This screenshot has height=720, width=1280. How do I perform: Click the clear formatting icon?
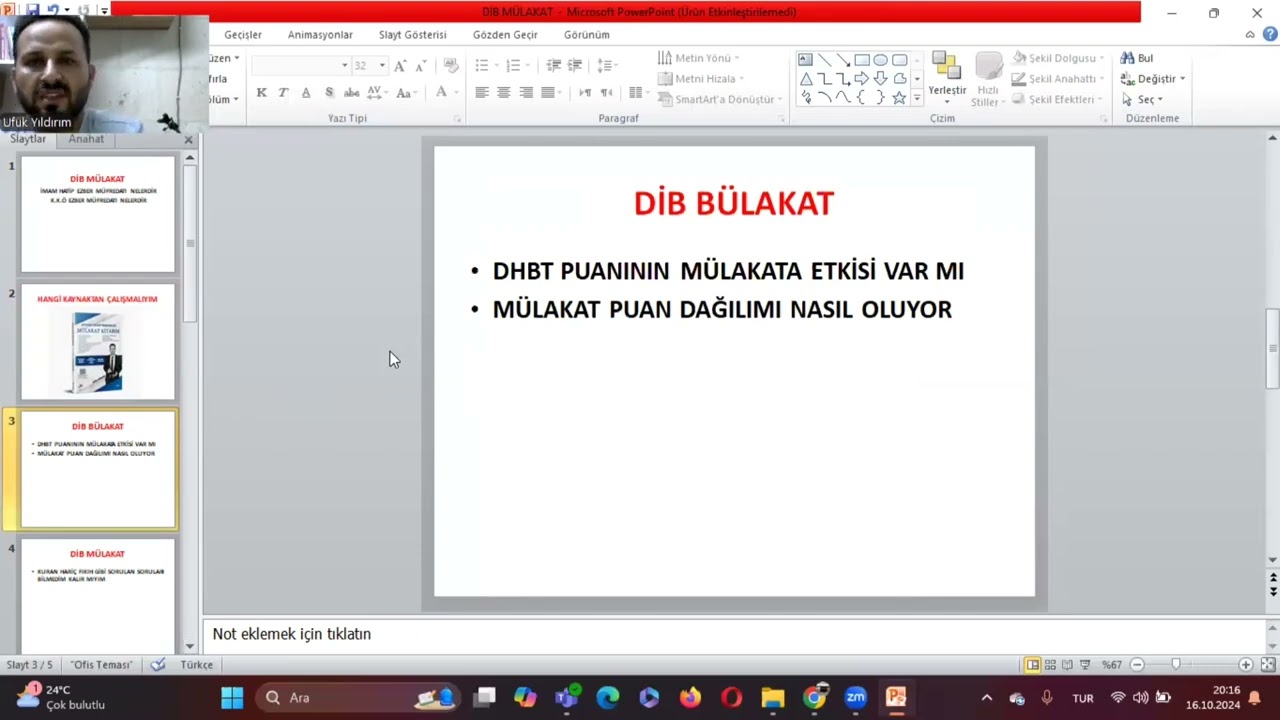451,66
